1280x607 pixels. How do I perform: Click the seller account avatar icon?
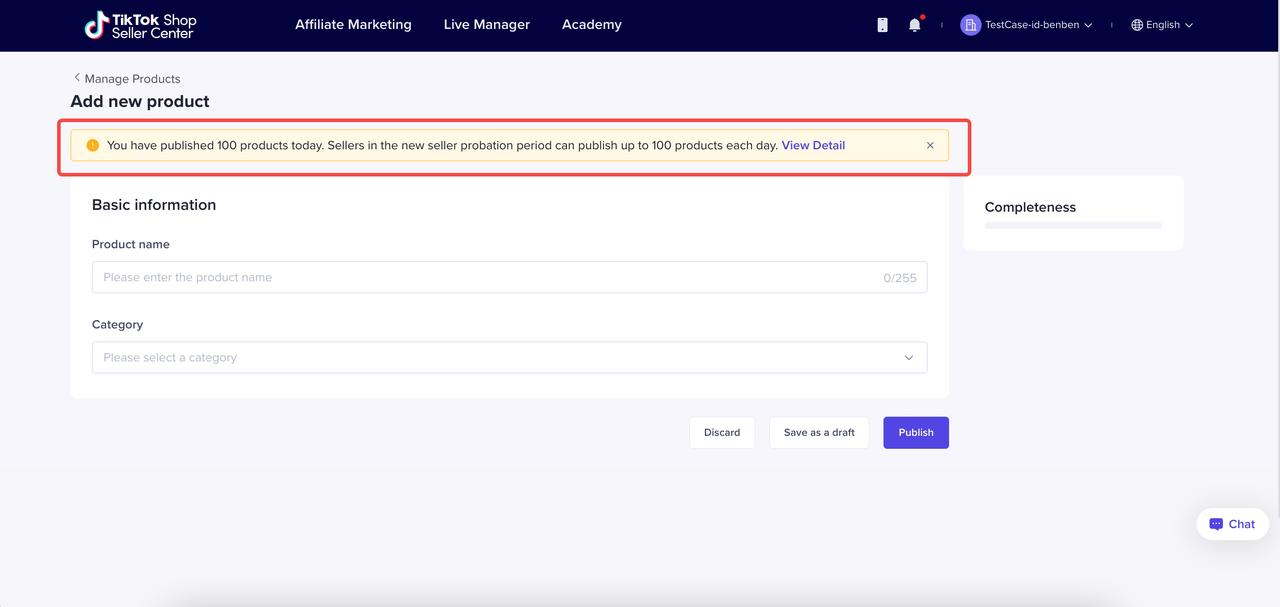(970, 25)
